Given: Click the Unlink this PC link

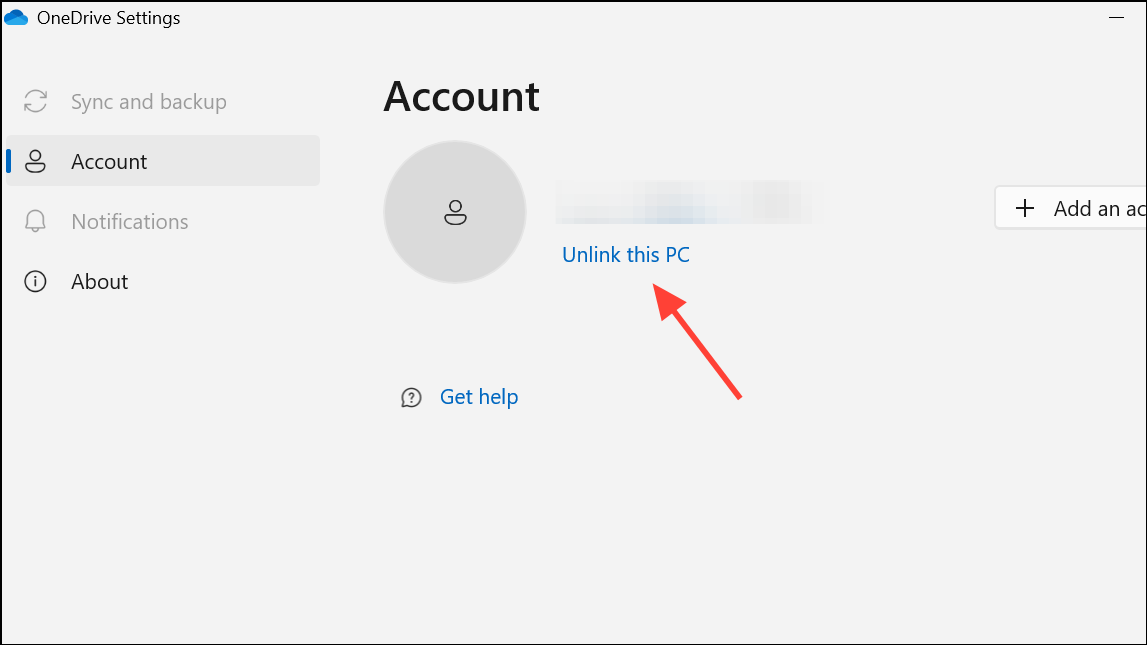Looking at the screenshot, I should tap(625, 254).
